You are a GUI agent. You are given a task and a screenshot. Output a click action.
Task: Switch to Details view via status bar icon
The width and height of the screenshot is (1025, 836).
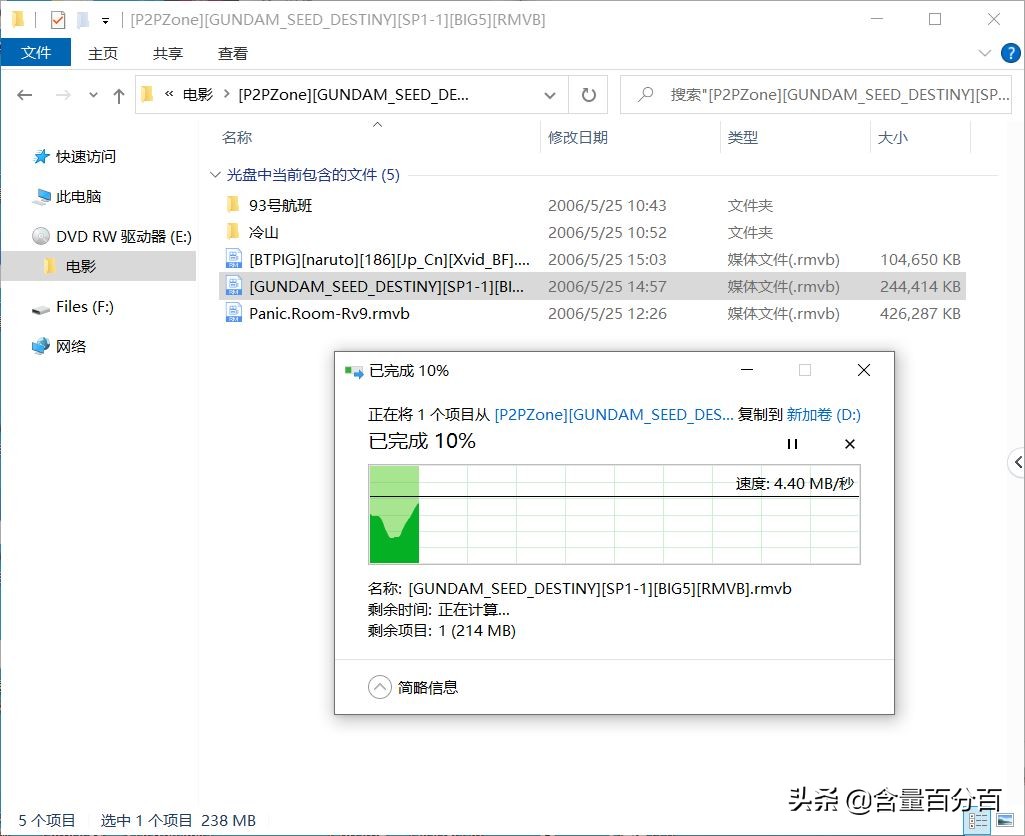(978, 820)
